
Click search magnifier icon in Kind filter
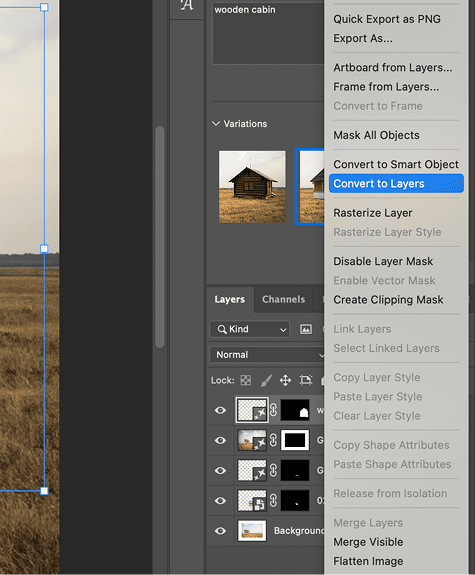(x=222, y=329)
